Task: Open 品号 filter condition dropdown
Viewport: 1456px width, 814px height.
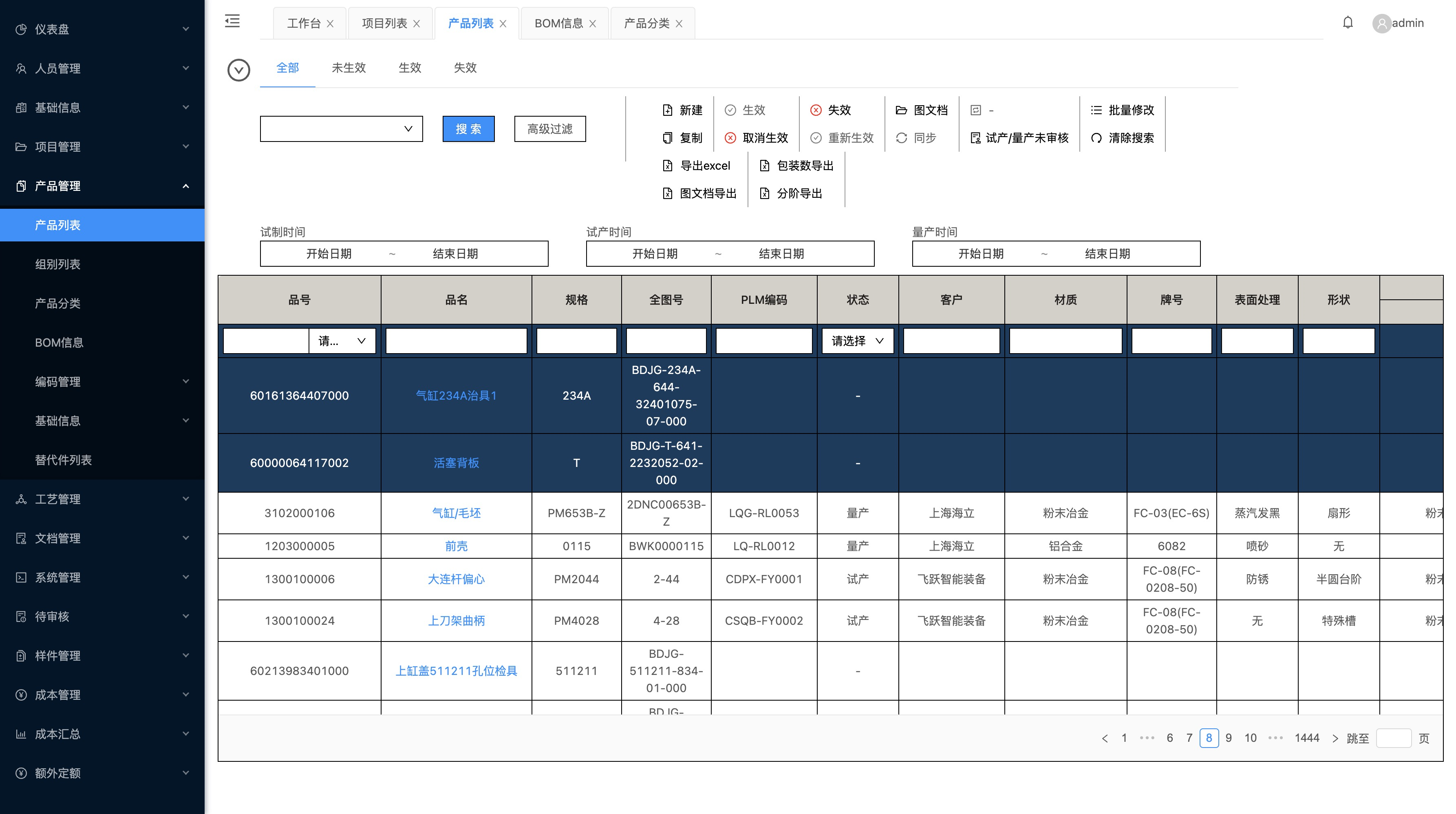Action: click(x=342, y=341)
